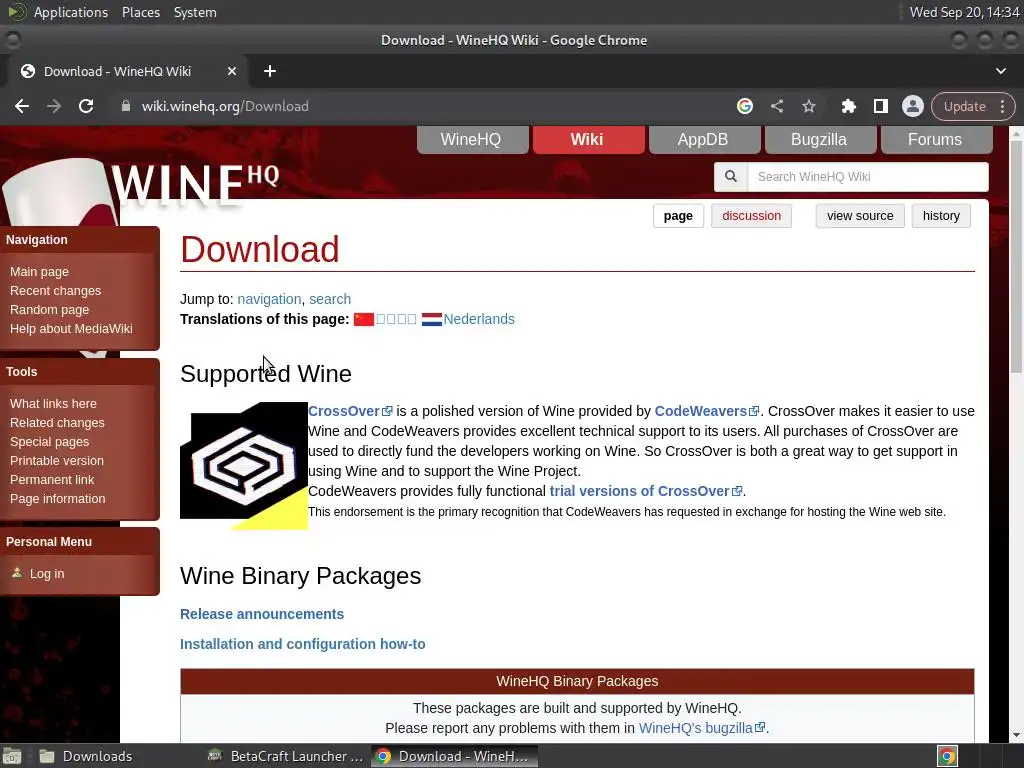Click the CrossOver logo image
Screen dimensions: 1024x768
244,466
